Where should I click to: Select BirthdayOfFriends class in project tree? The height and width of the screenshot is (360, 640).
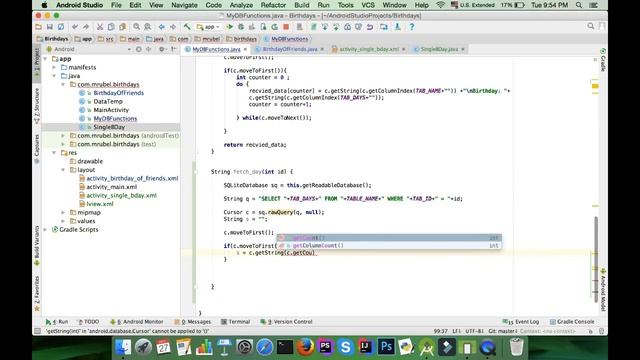(x=118, y=93)
